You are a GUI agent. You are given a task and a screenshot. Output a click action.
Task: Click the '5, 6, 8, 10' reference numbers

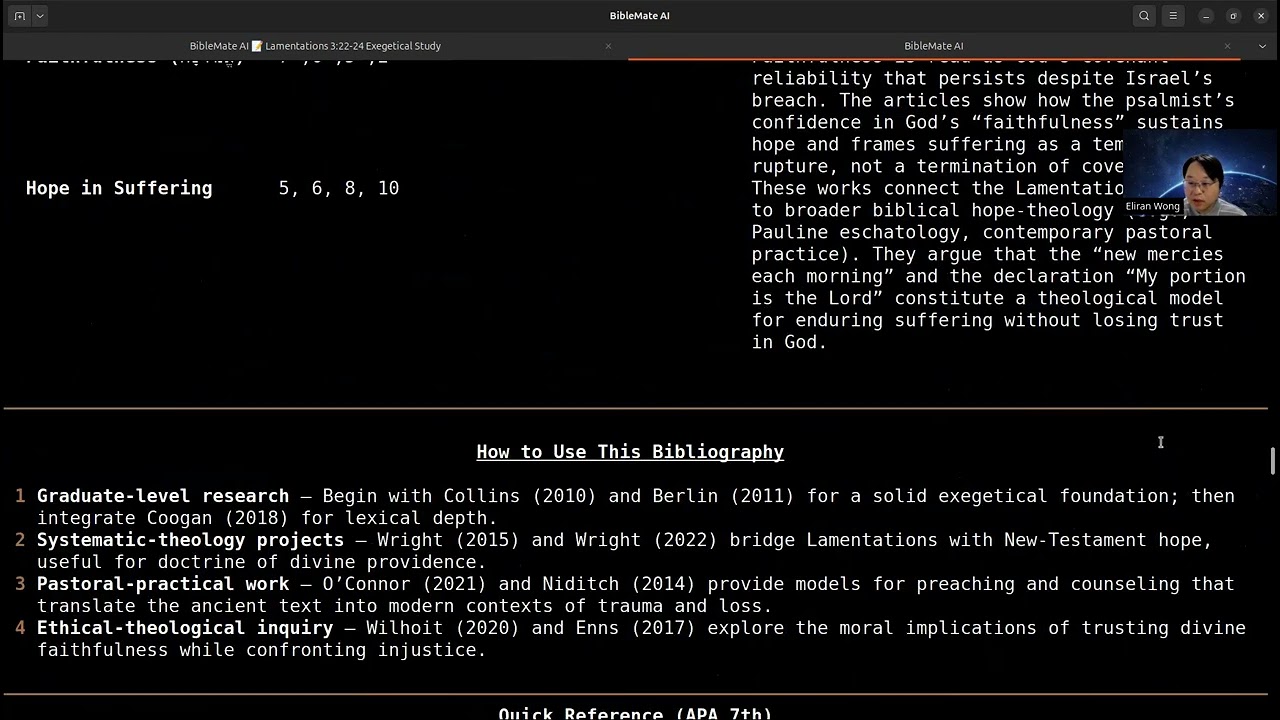click(339, 188)
